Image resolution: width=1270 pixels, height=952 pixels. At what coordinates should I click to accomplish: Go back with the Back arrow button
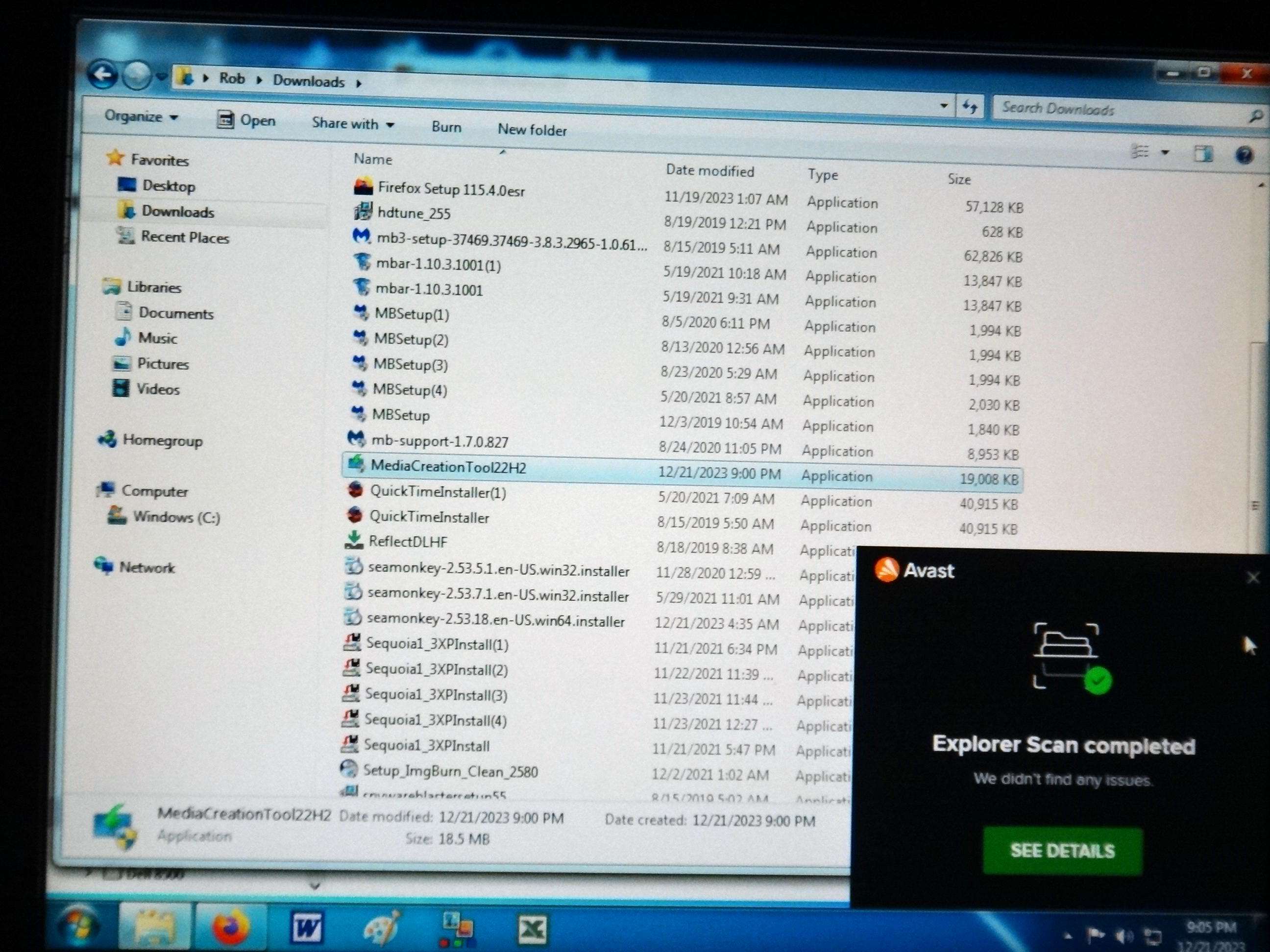pos(103,74)
